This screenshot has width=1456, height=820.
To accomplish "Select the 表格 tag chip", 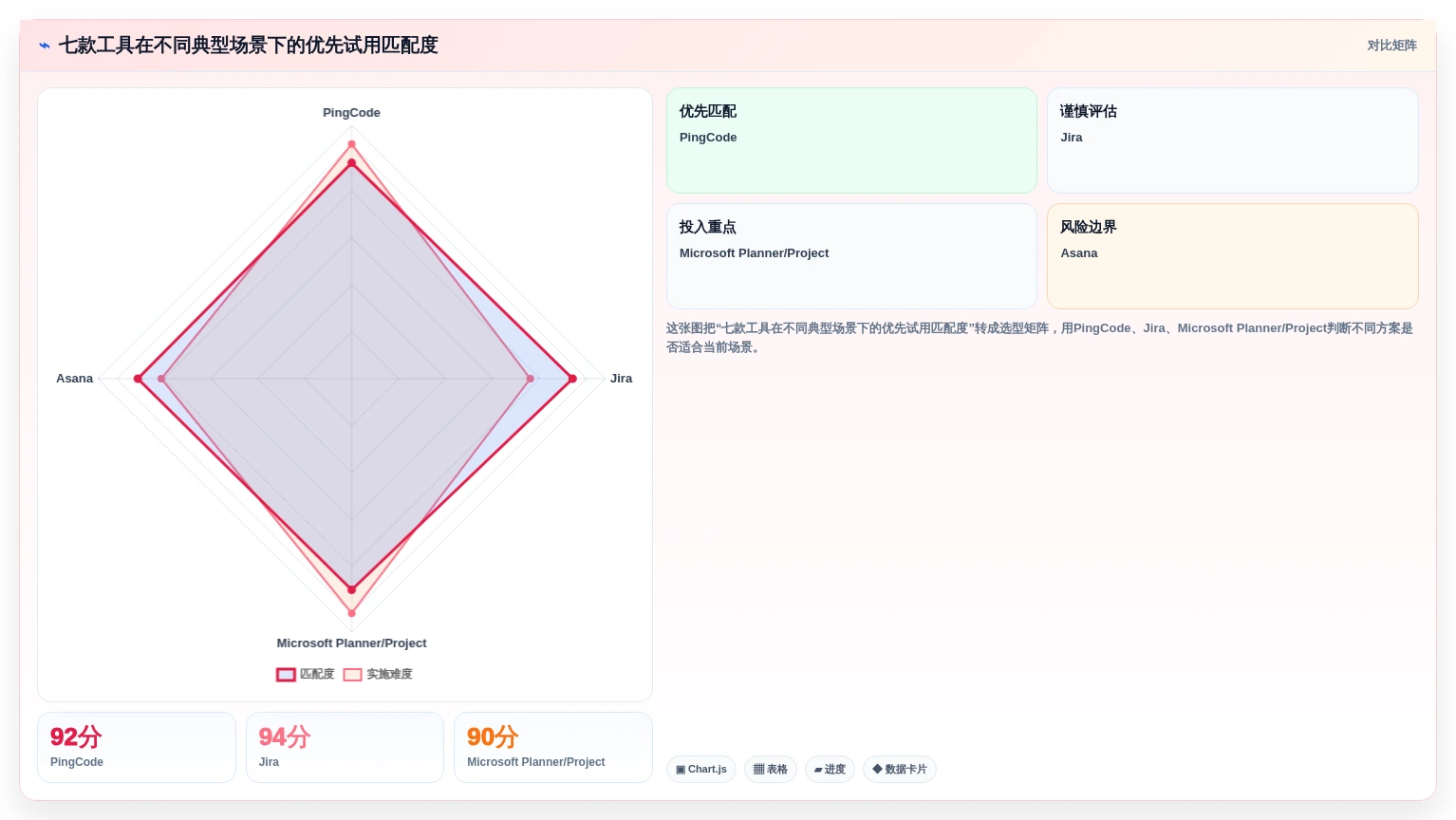I will point(771,769).
